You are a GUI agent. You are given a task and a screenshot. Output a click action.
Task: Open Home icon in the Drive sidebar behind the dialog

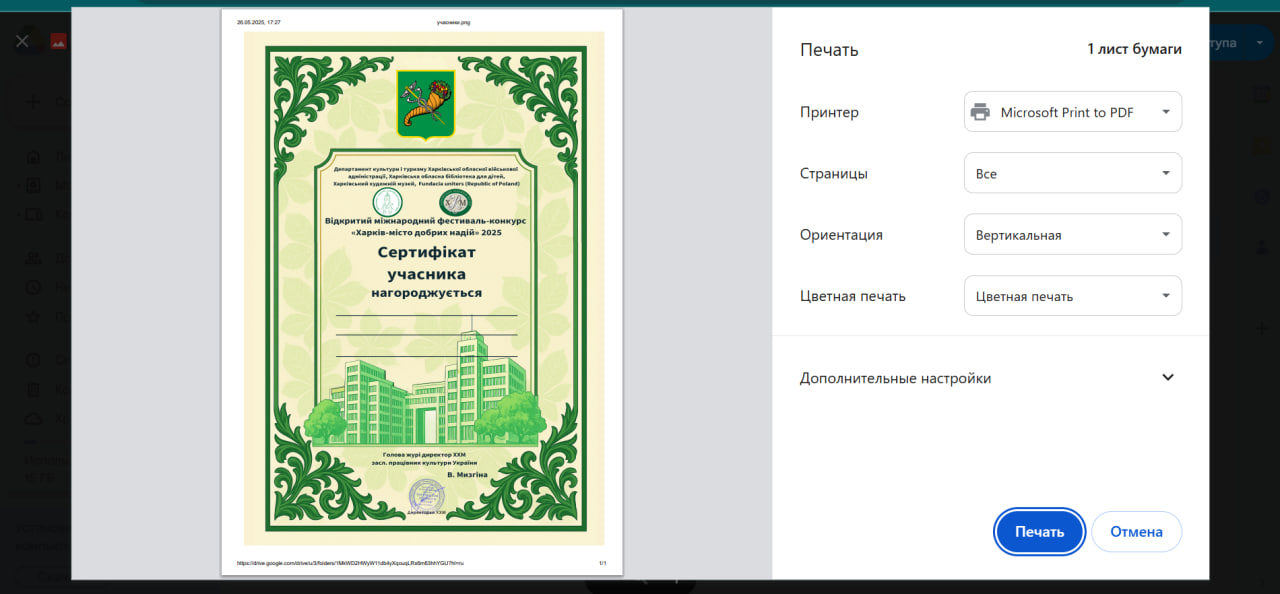pyautogui.click(x=33, y=157)
